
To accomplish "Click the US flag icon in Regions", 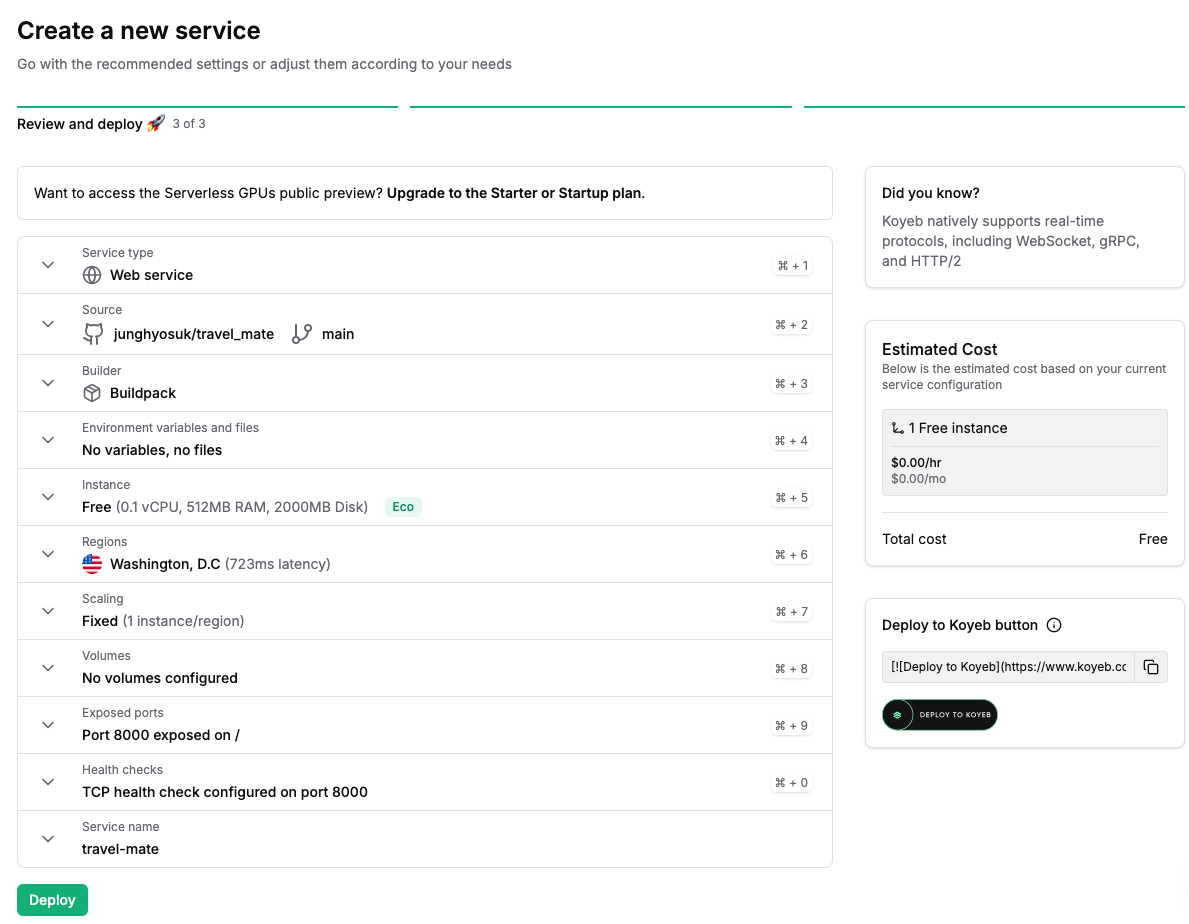I will click(x=92, y=564).
